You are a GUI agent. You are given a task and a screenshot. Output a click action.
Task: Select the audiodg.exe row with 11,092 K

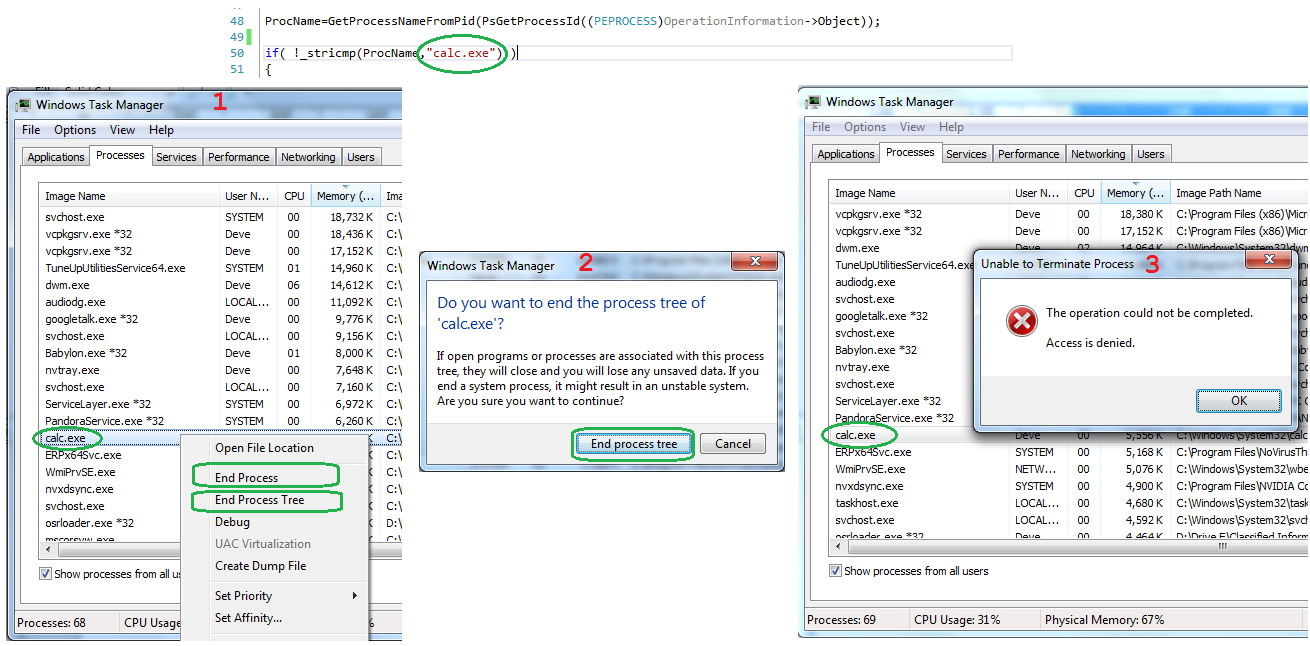click(x=220, y=302)
